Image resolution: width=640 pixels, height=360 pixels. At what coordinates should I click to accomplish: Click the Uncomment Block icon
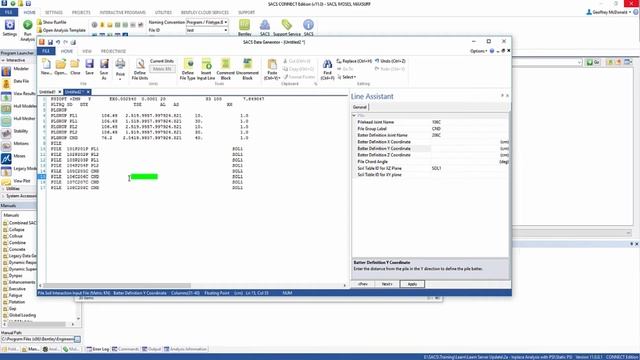(247, 69)
